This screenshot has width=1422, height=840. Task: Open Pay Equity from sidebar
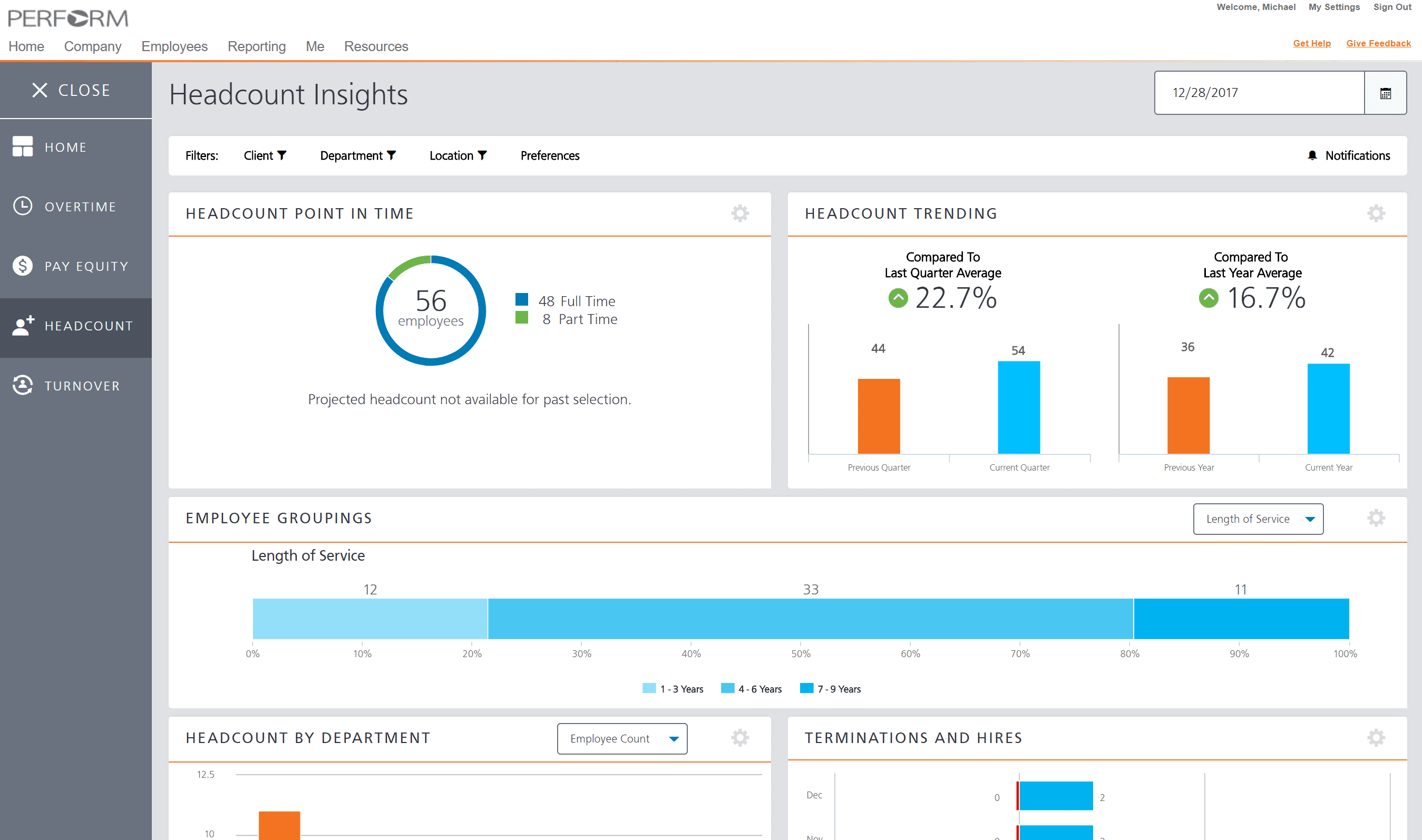pyautogui.click(x=22, y=266)
